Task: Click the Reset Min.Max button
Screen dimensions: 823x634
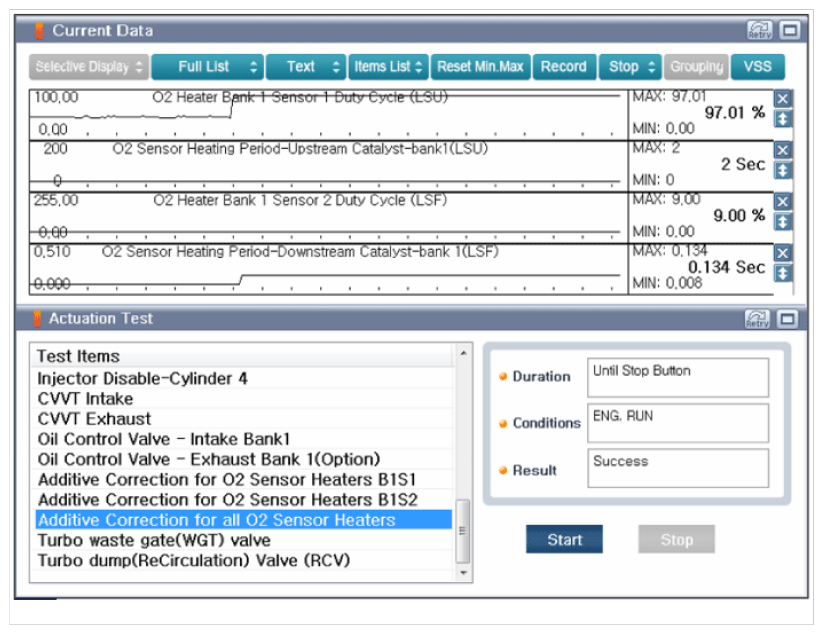Action: point(480,67)
